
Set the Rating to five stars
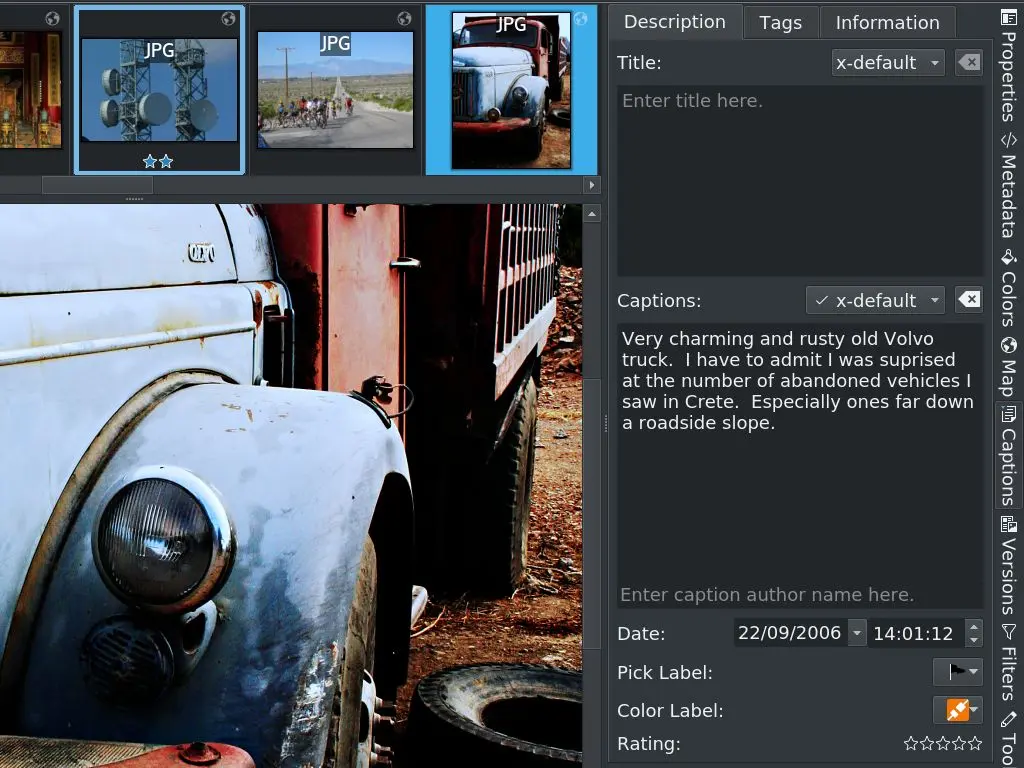tap(975, 743)
